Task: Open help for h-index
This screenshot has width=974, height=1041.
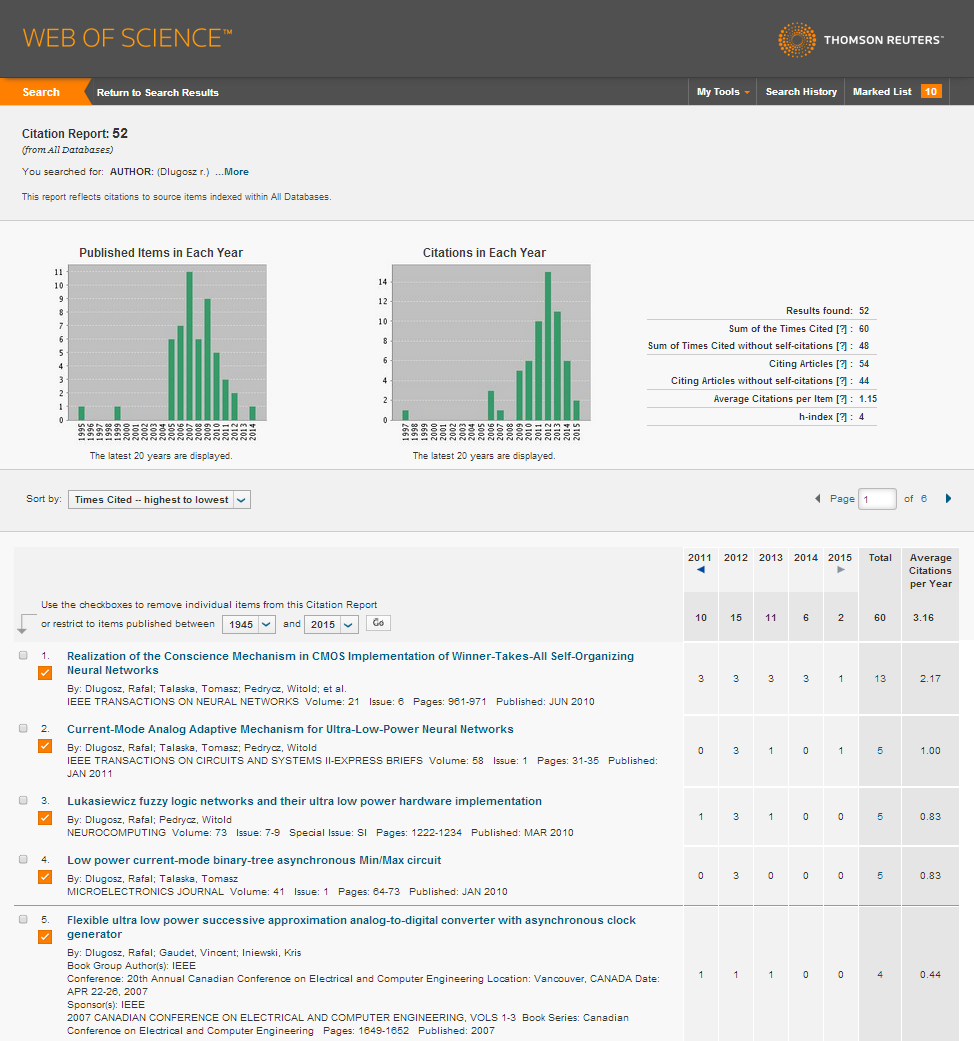Action: click(841, 417)
